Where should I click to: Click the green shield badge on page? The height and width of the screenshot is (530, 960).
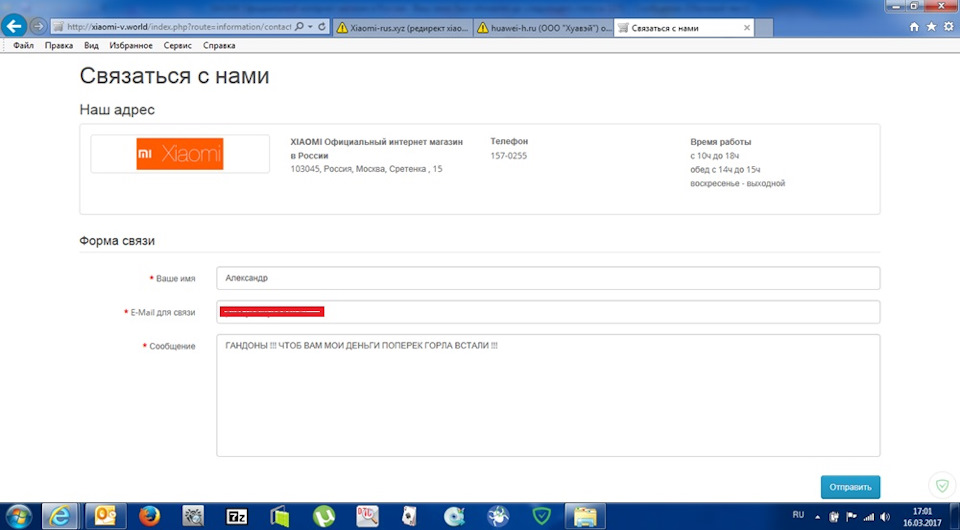coord(943,486)
